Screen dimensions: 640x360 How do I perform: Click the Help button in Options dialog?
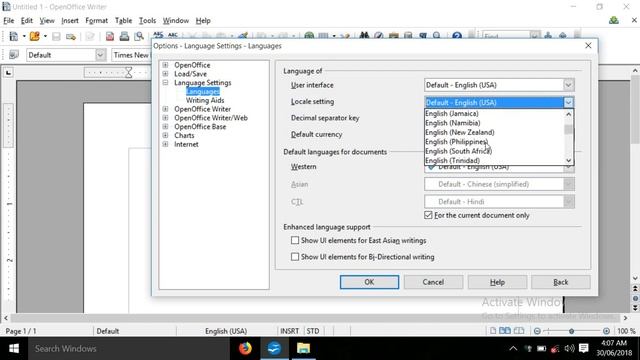point(497,282)
